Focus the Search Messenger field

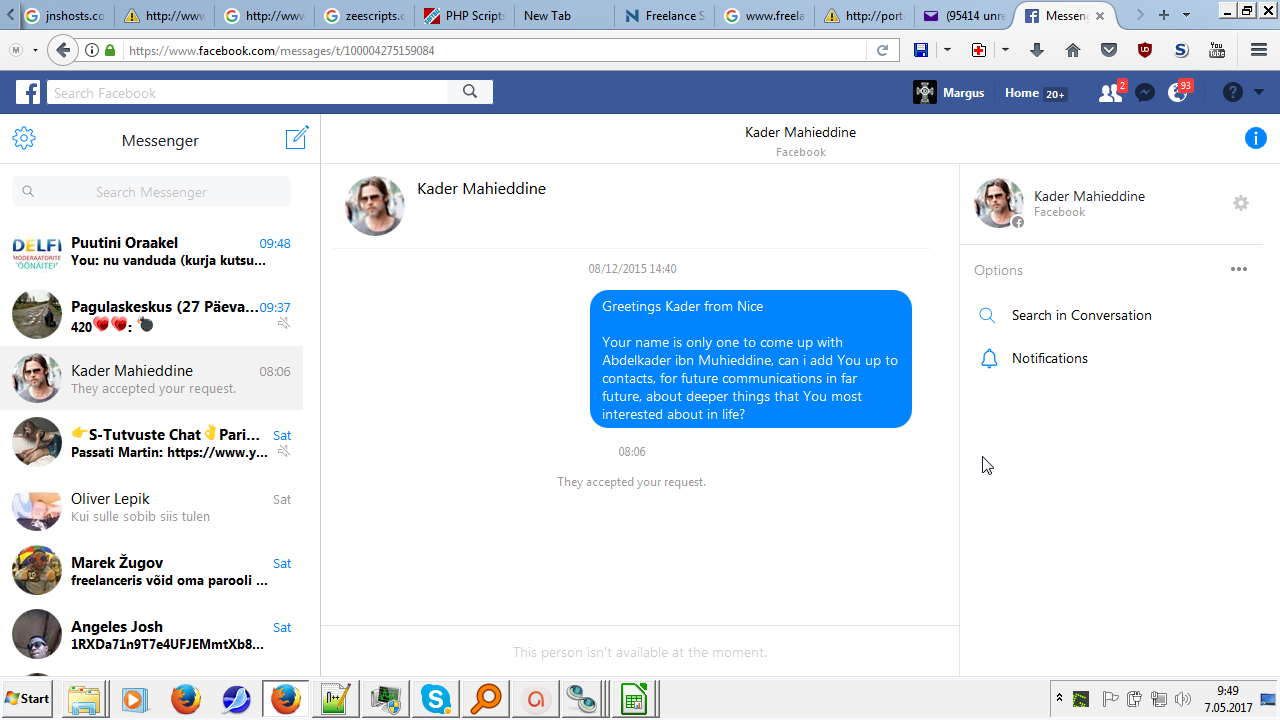tap(151, 192)
